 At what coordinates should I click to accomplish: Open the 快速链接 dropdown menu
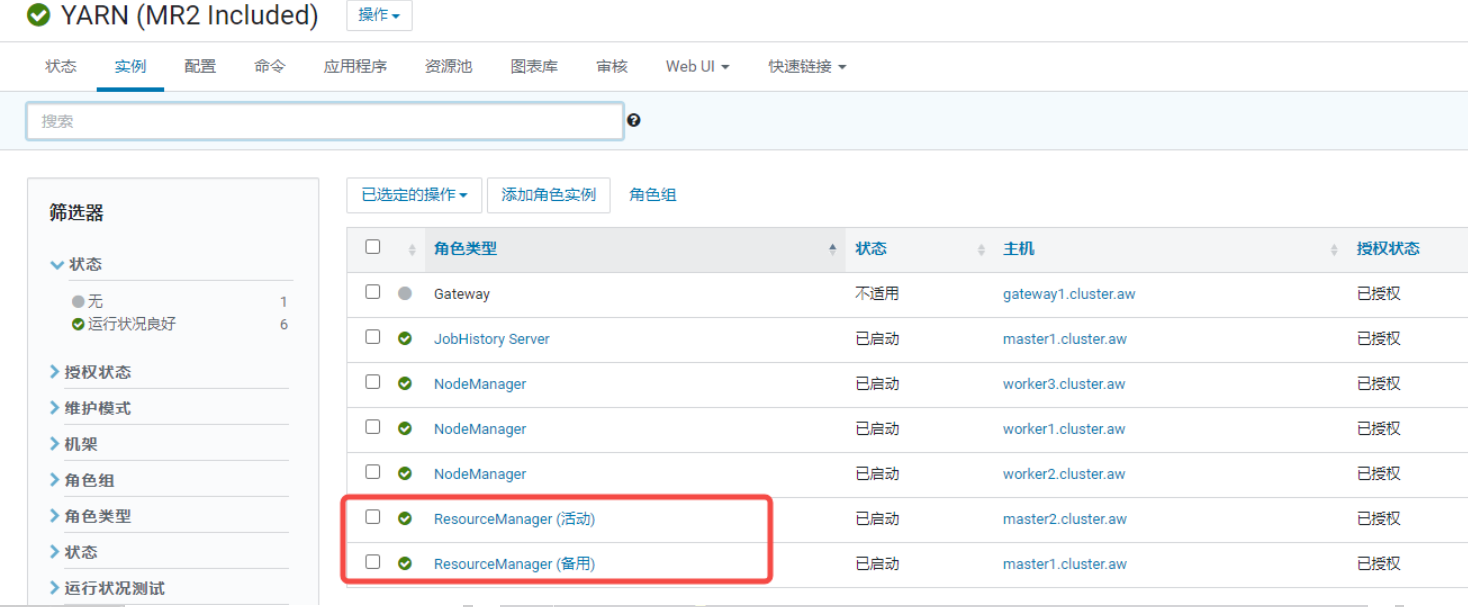(x=807, y=67)
